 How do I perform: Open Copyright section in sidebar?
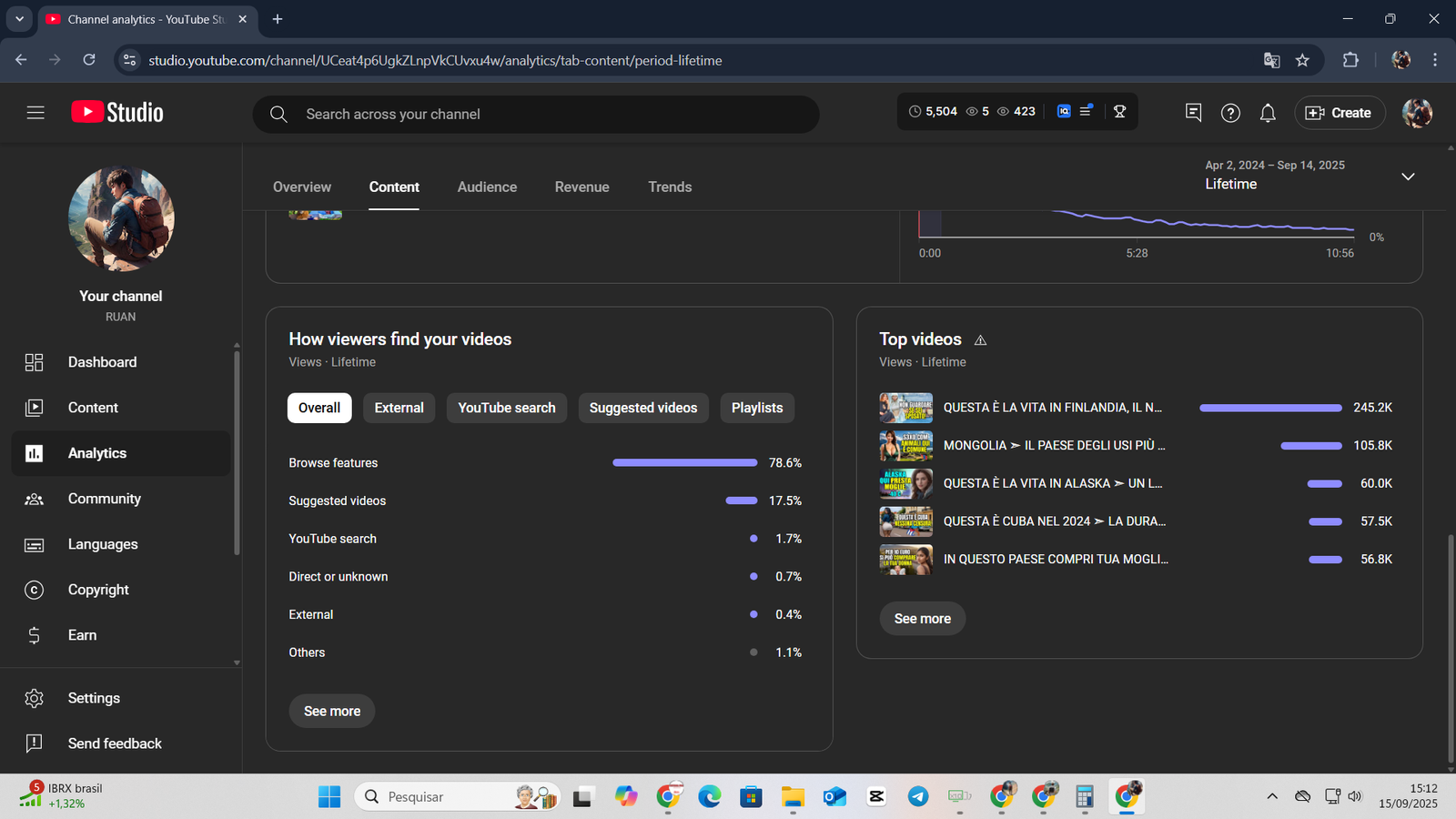[x=98, y=590]
